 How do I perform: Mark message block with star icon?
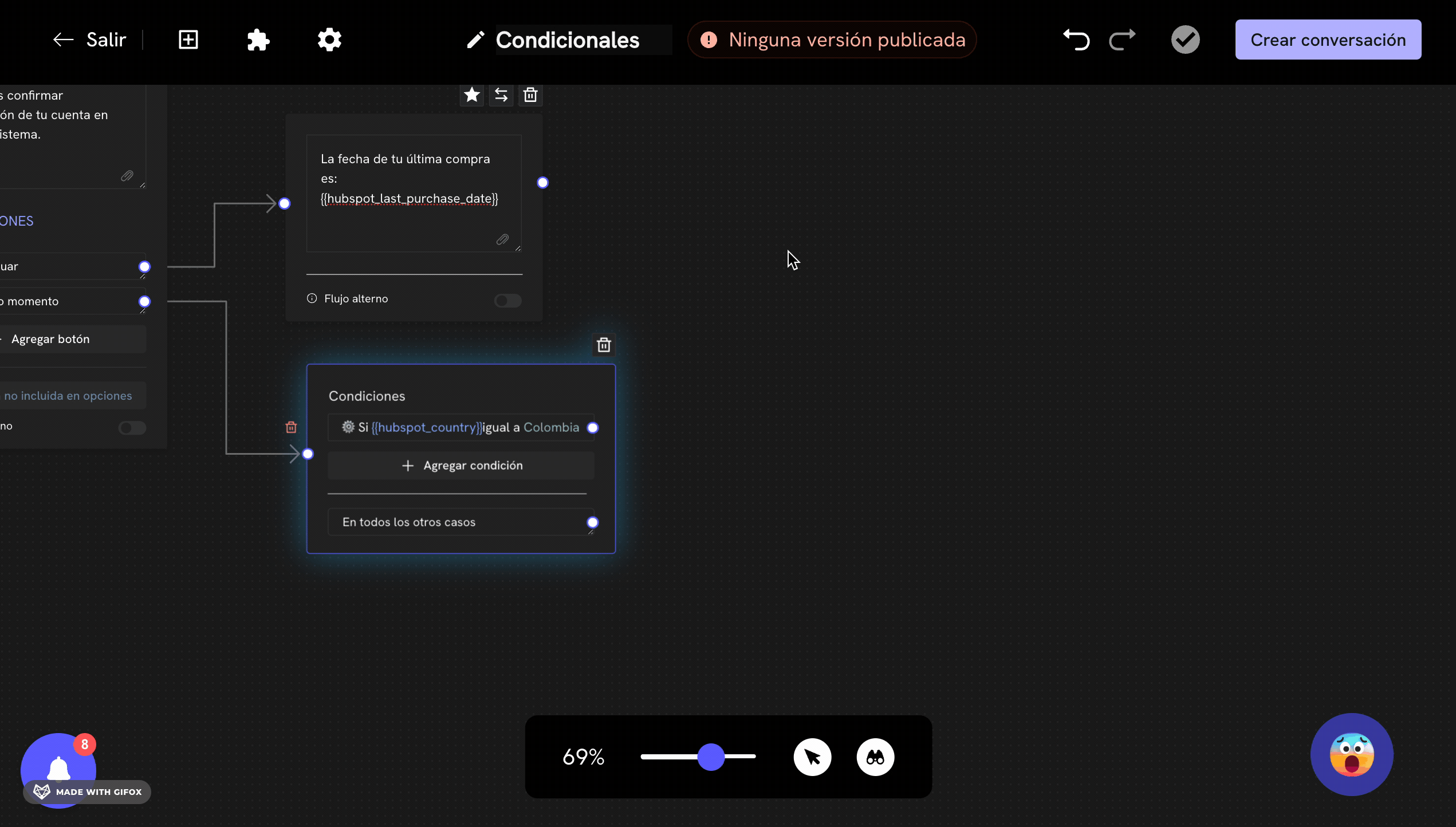pyautogui.click(x=472, y=94)
